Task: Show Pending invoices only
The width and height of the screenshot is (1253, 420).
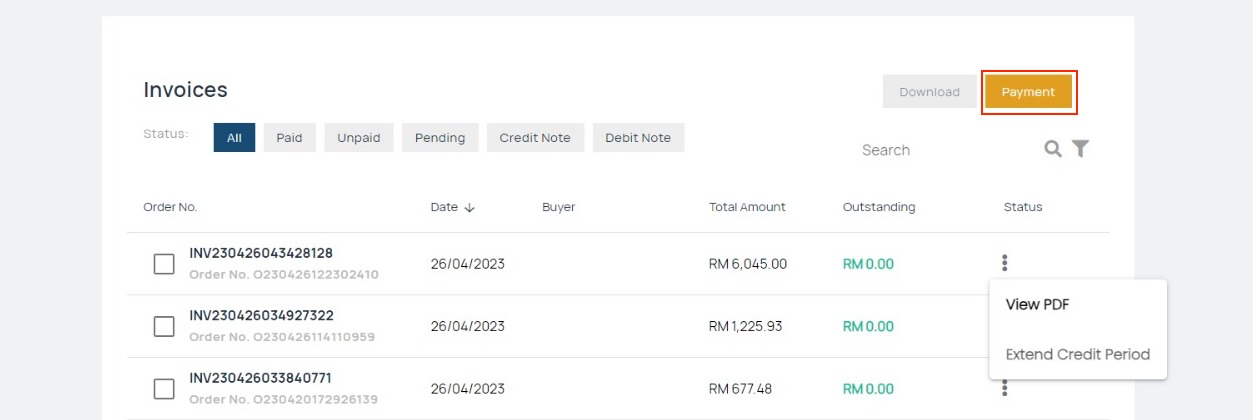Action: pyautogui.click(x=440, y=138)
